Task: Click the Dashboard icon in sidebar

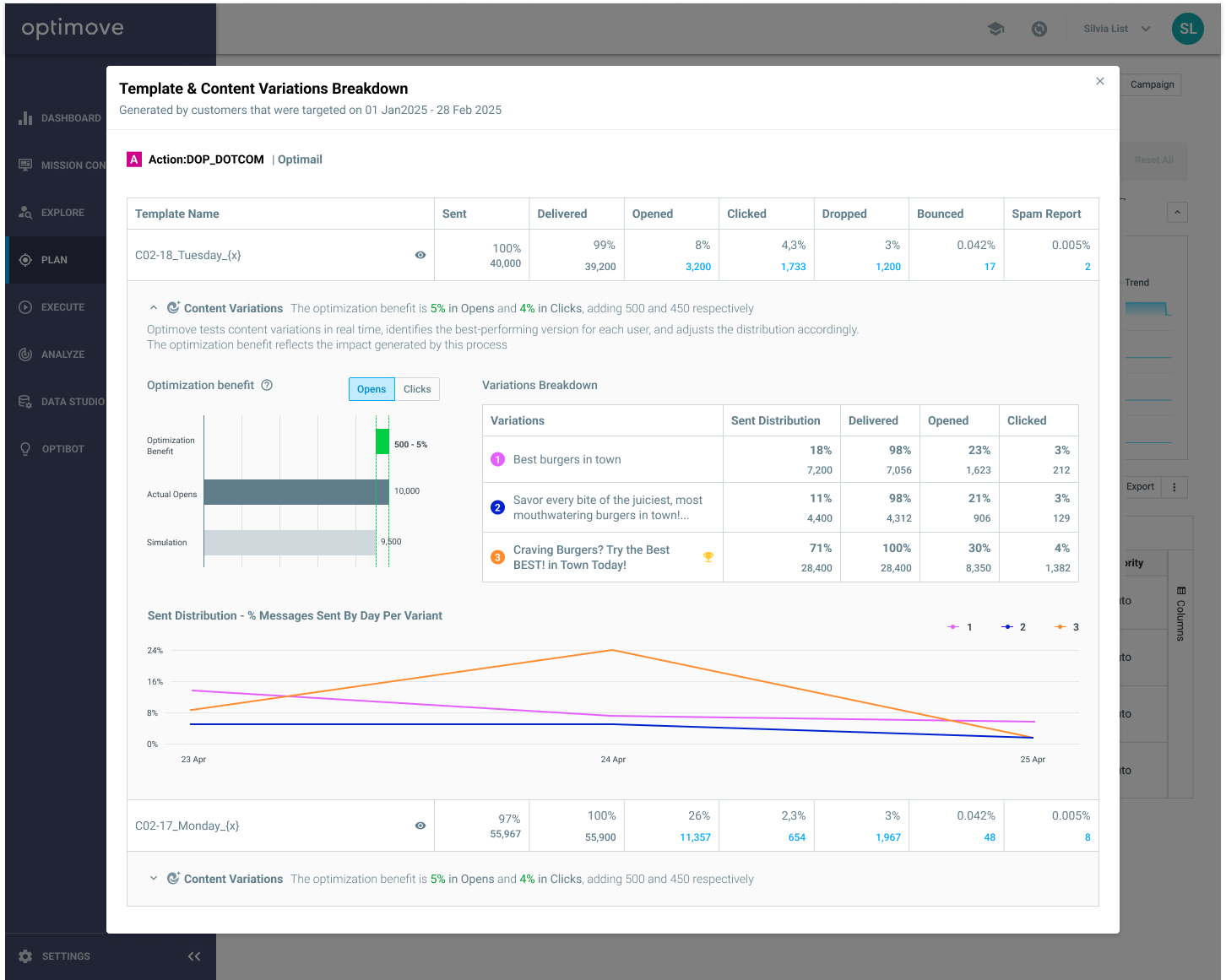Action: (x=25, y=118)
